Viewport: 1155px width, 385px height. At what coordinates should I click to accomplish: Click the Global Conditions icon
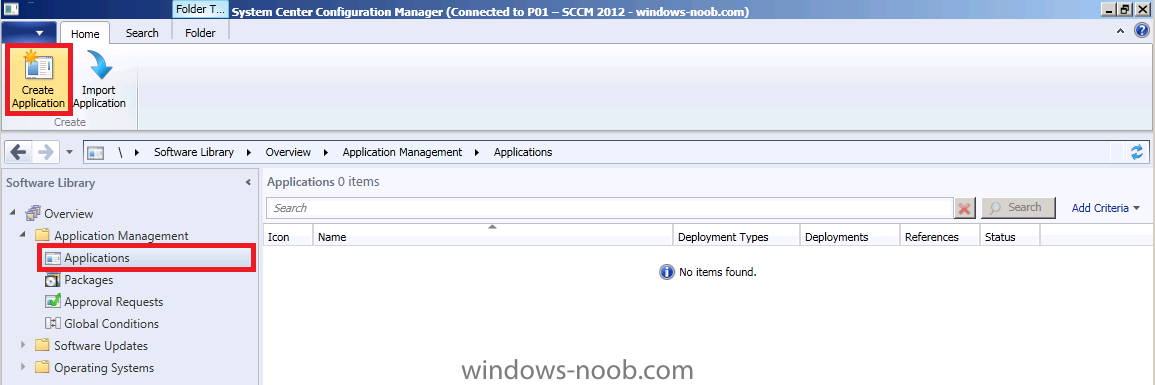pyautogui.click(x=52, y=324)
